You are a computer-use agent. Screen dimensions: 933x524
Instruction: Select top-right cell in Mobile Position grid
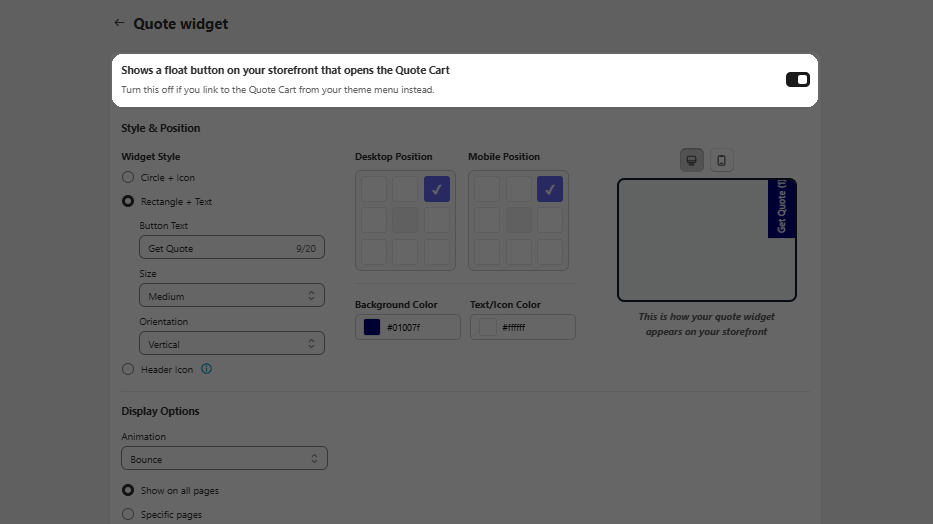tap(550, 189)
